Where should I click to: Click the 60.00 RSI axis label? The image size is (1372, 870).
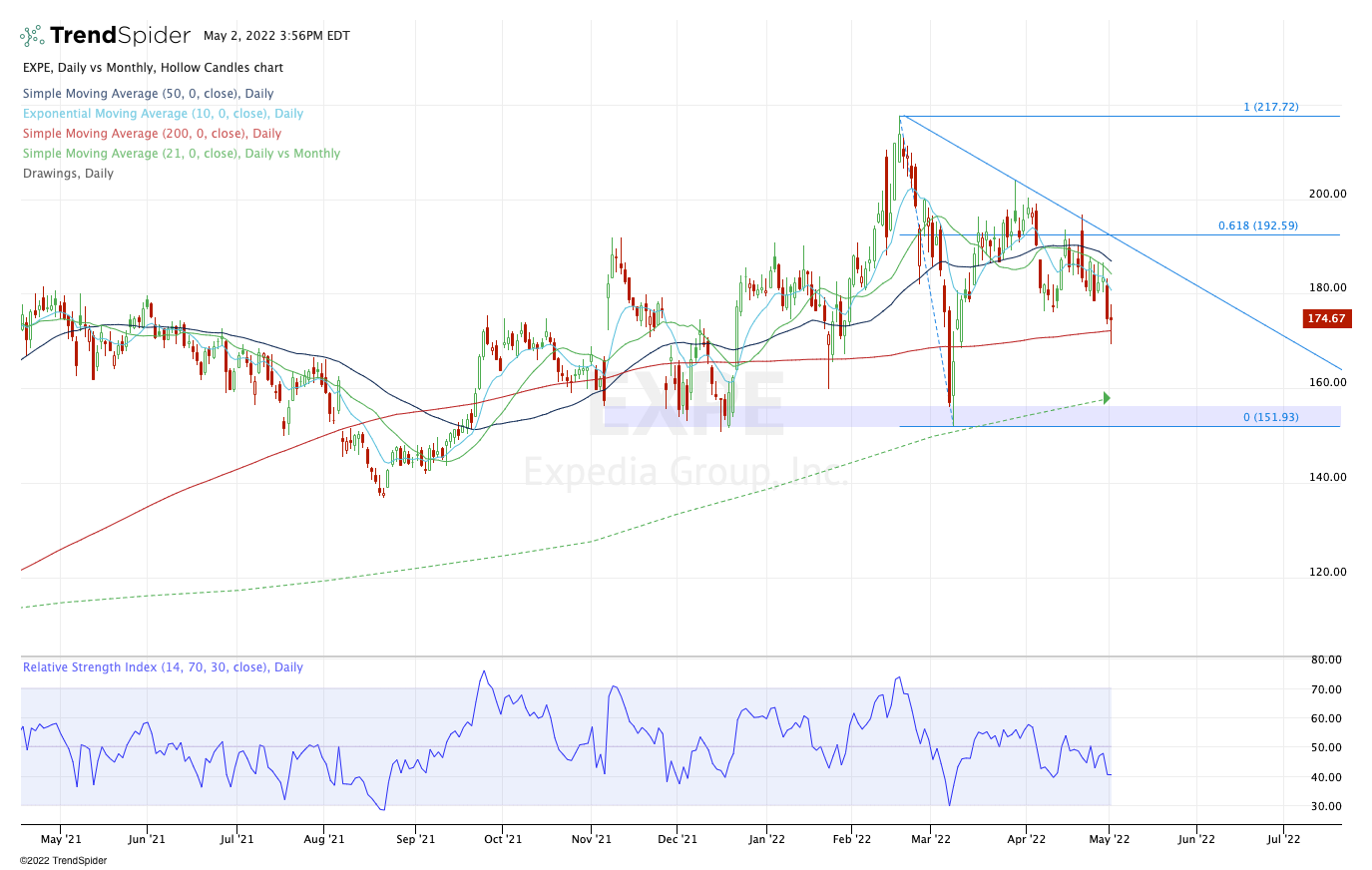pyautogui.click(x=1326, y=718)
